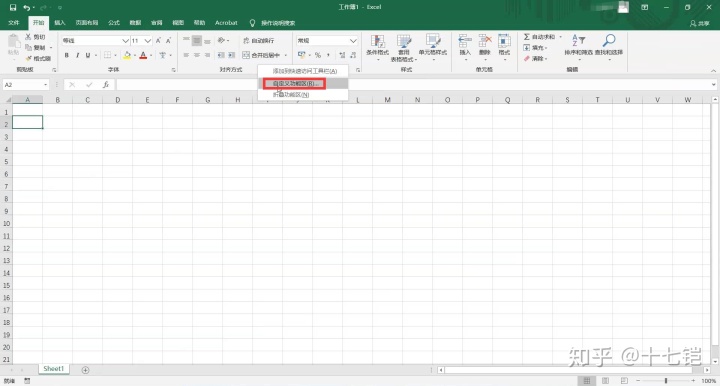Toggle Center alignment
This screenshot has width=720, height=386.
[197, 55]
